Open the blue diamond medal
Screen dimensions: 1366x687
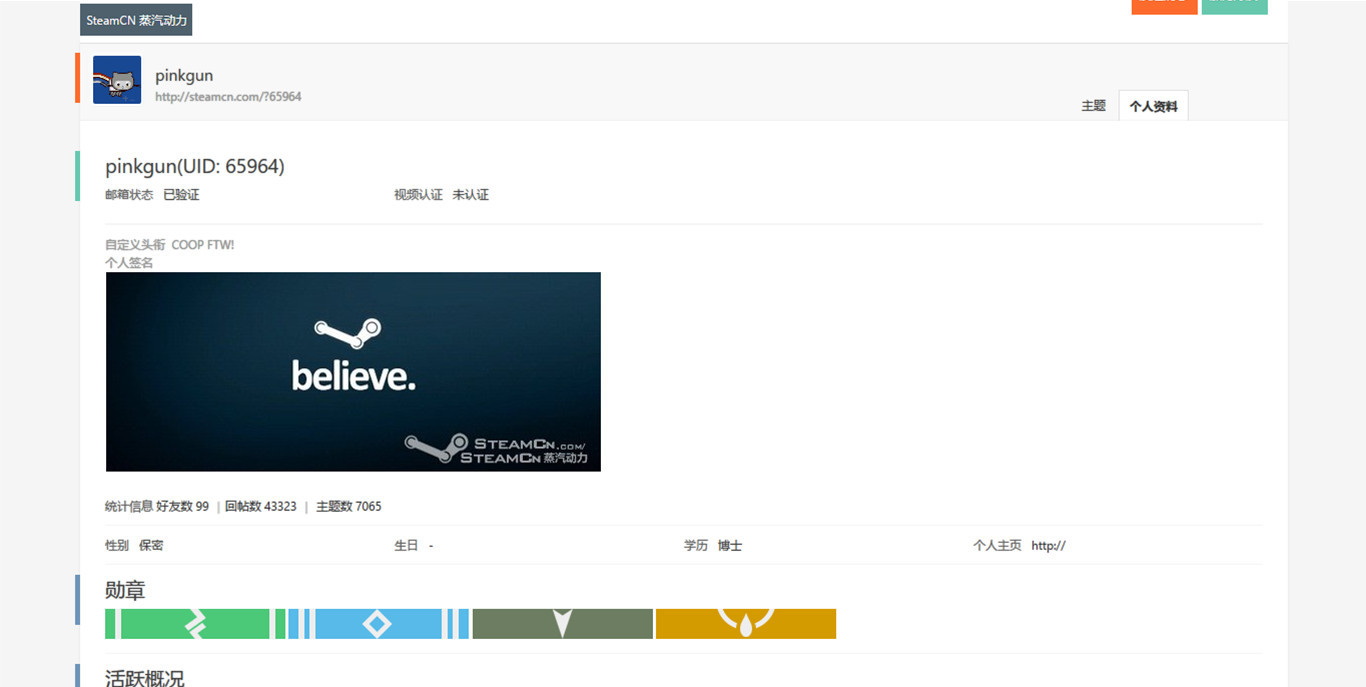378,624
